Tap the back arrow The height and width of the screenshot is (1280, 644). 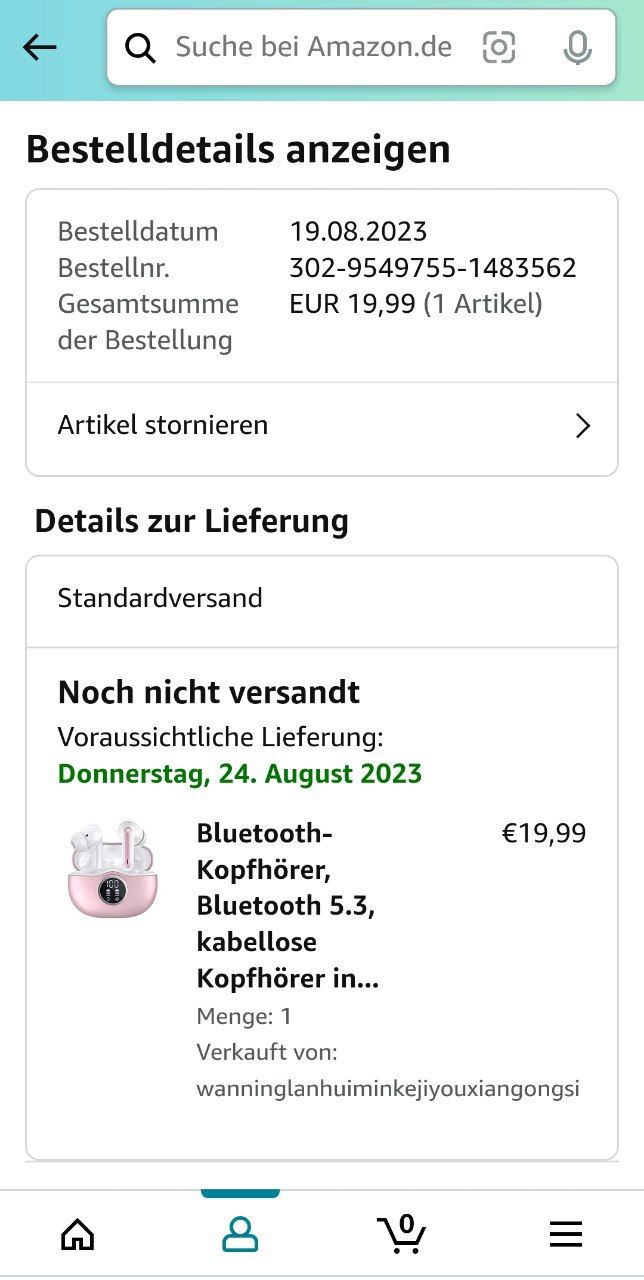[40, 47]
